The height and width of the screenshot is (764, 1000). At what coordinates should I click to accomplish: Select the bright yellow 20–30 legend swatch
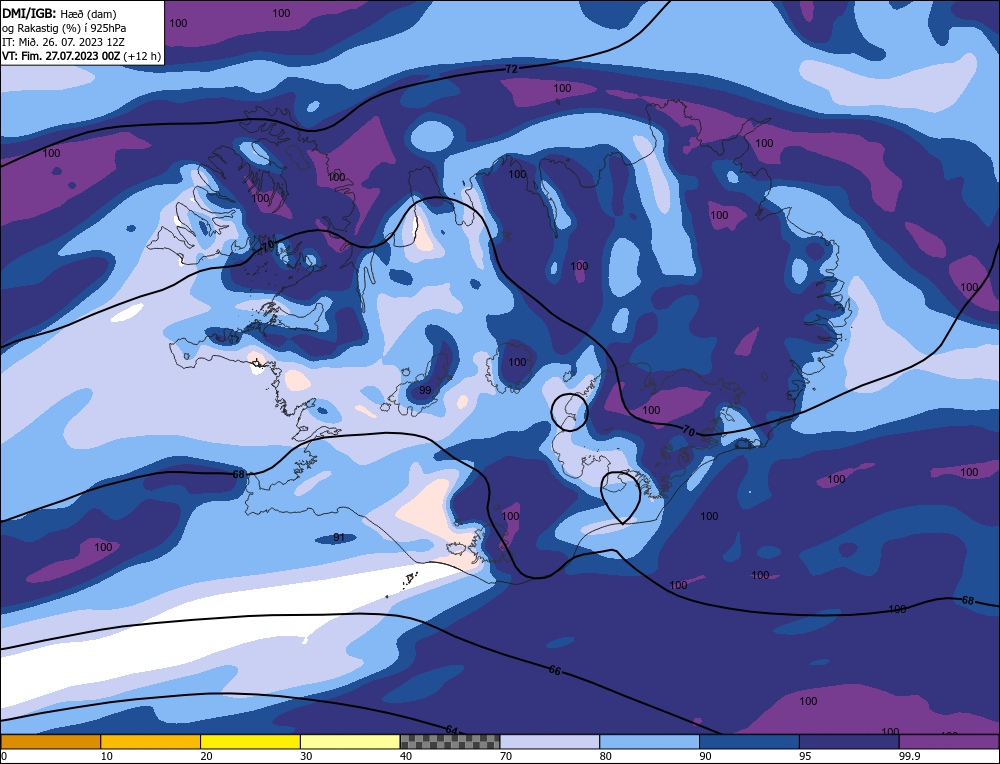[x=250, y=742]
